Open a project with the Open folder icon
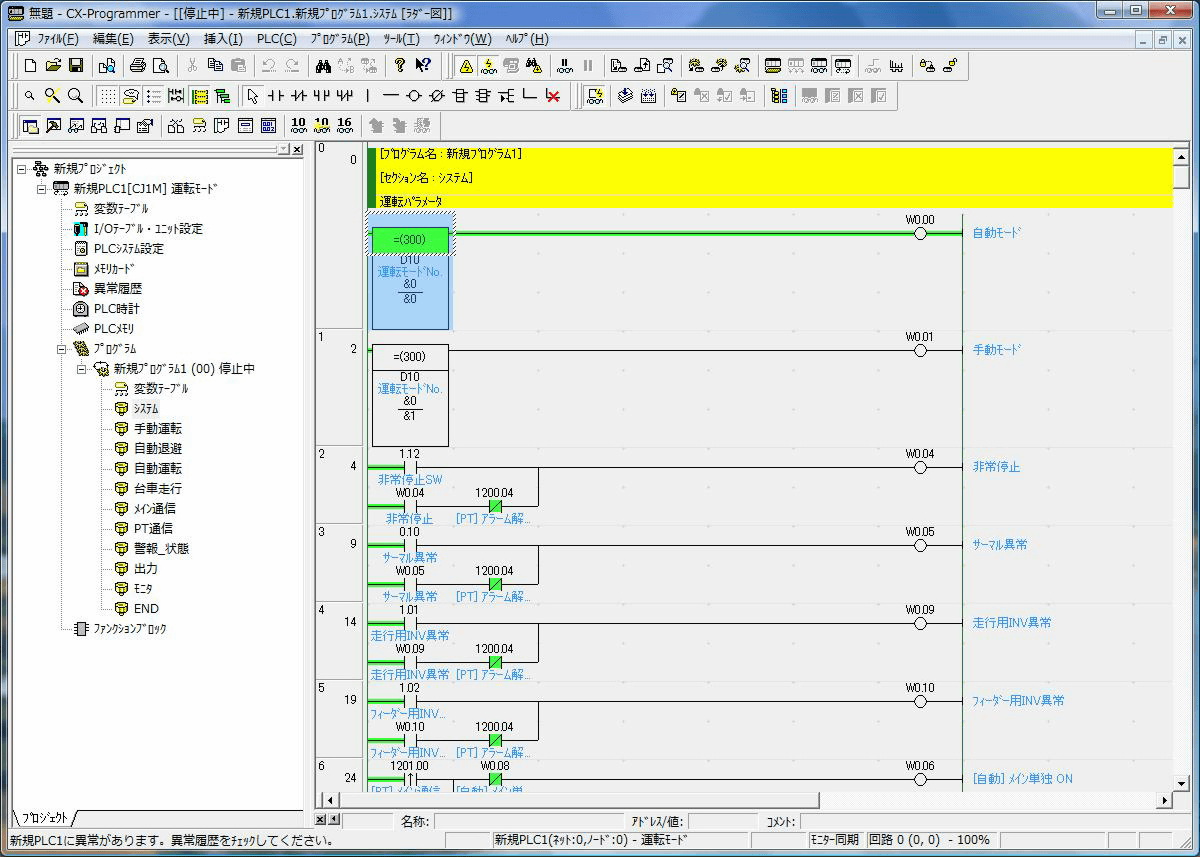 coord(53,66)
